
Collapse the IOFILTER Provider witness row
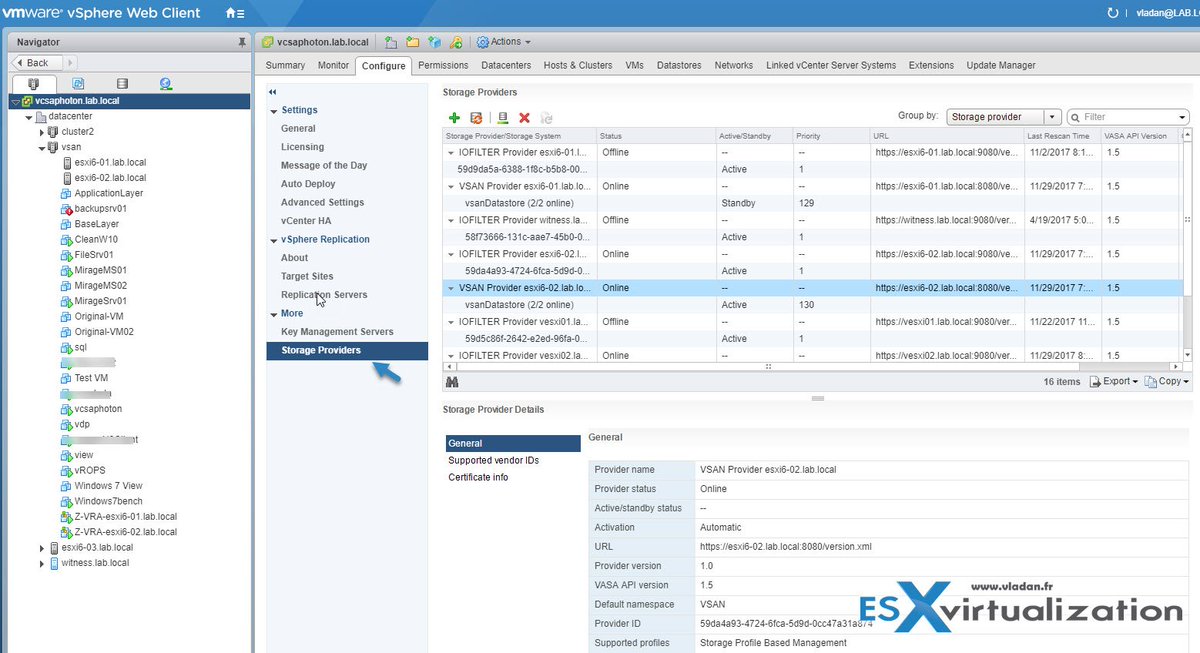[452, 220]
